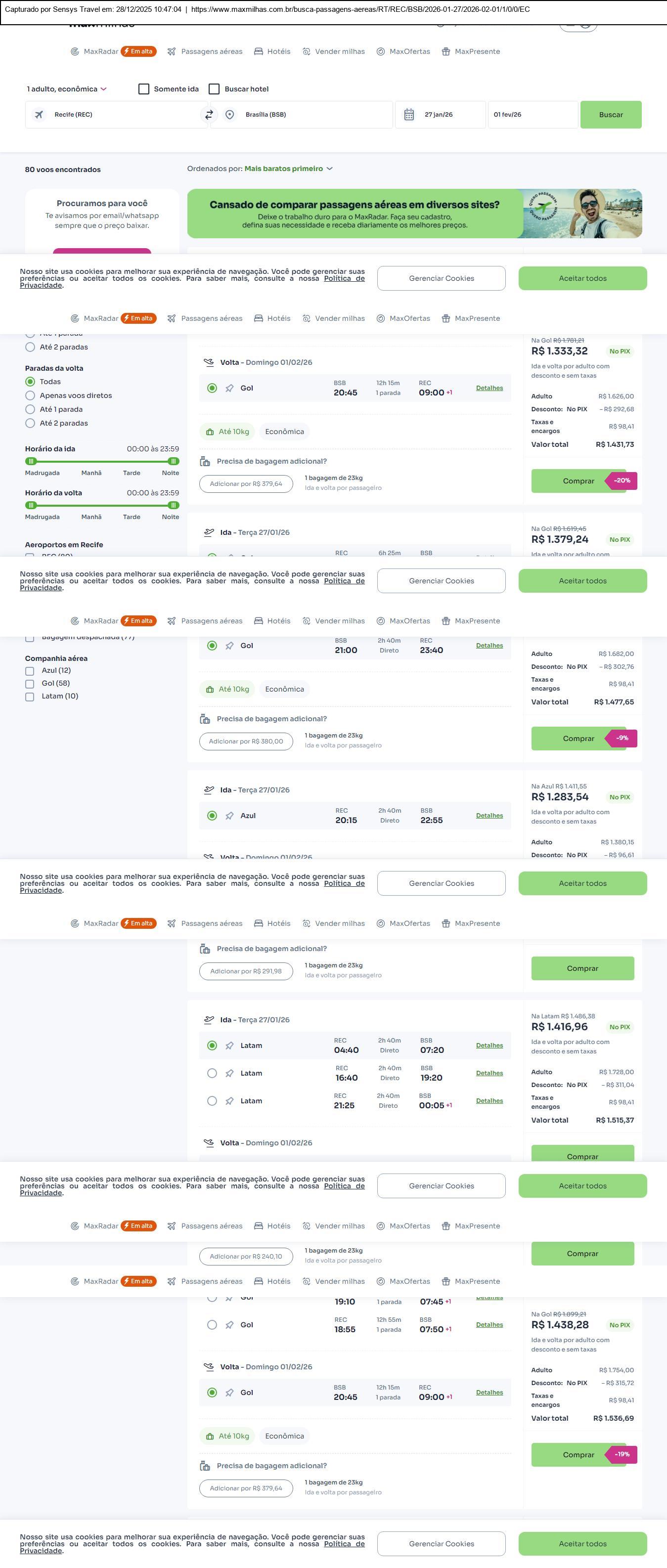
Task: Click the airplane icon beside Recife (REC)
Action: (x=39, y=114)
